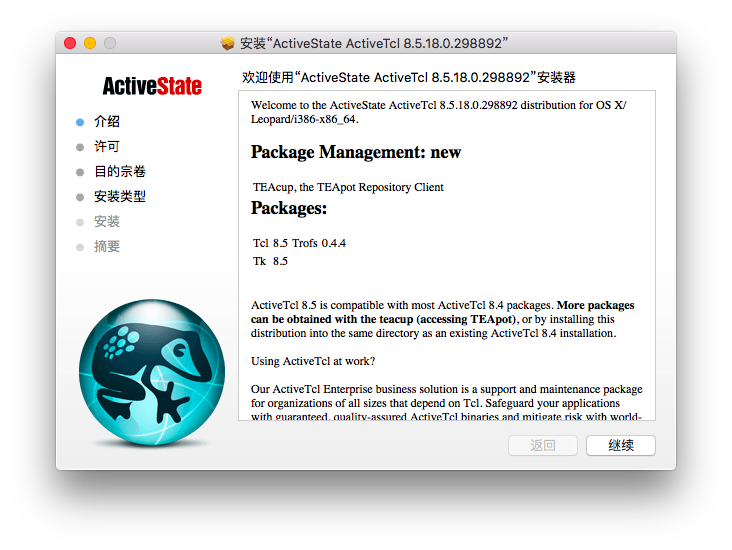
Task: Click the 'Package Management: new' heading
Action: pyautogui.click(x=356, y=152)
